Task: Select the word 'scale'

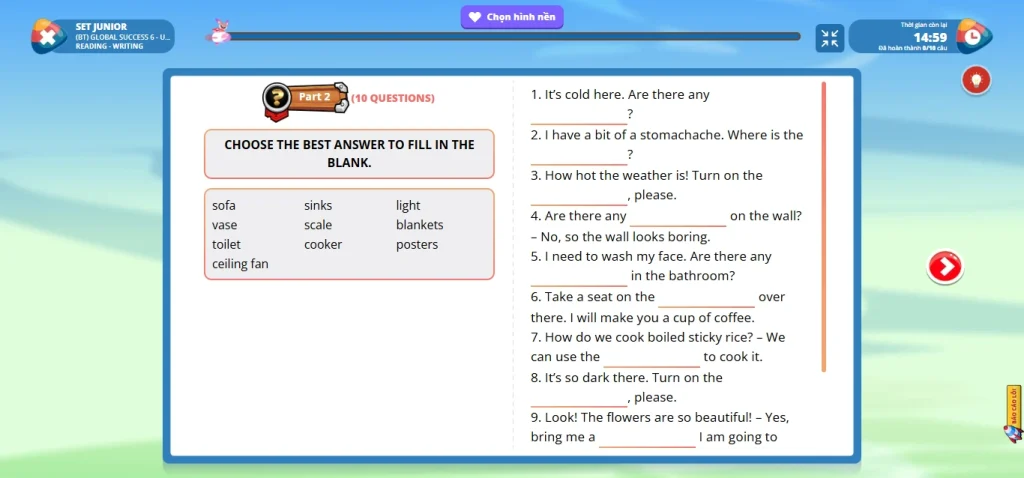Action: (x=318, y=225)
